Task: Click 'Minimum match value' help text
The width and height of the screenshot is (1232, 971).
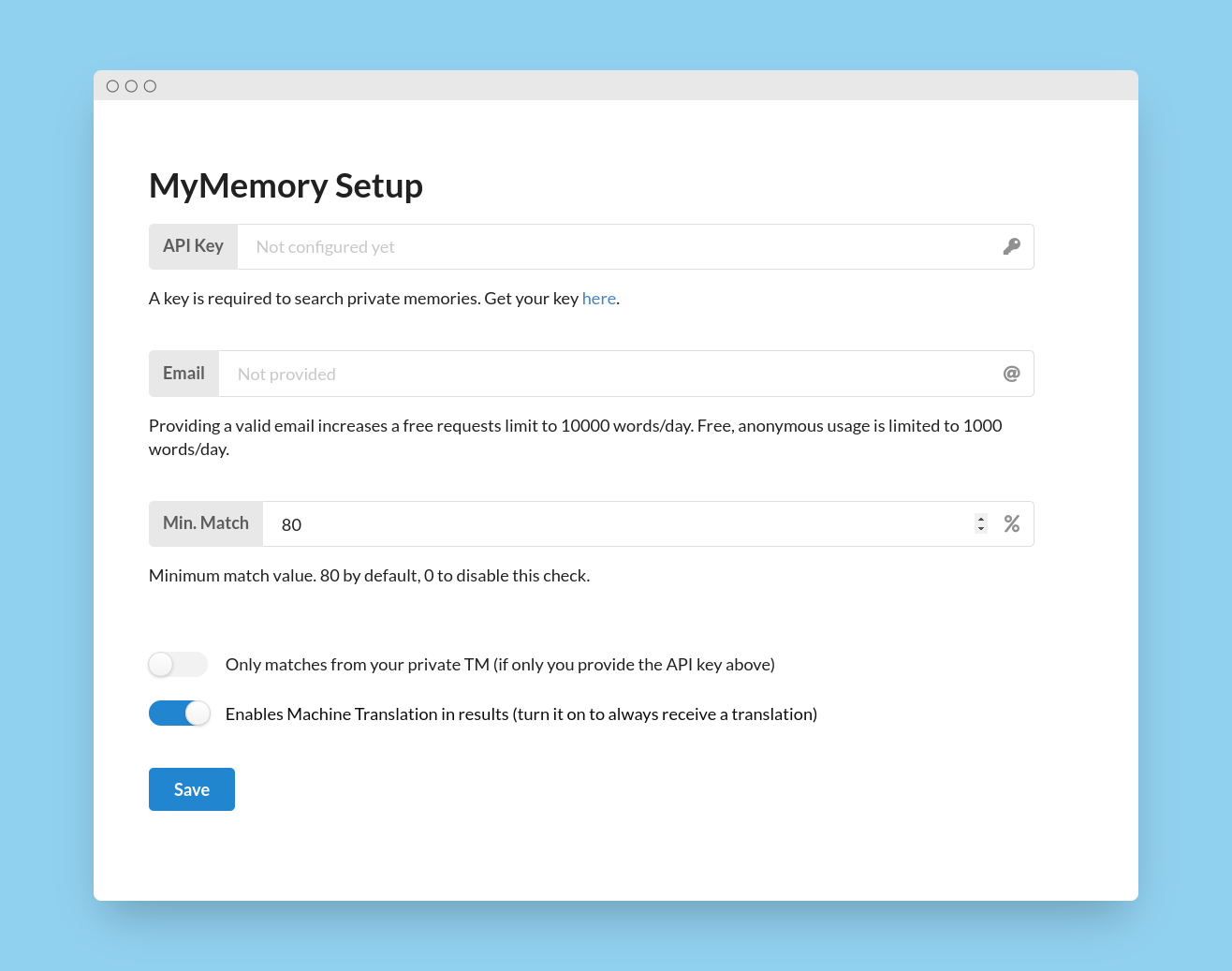Action: click(x=369, y=576)
